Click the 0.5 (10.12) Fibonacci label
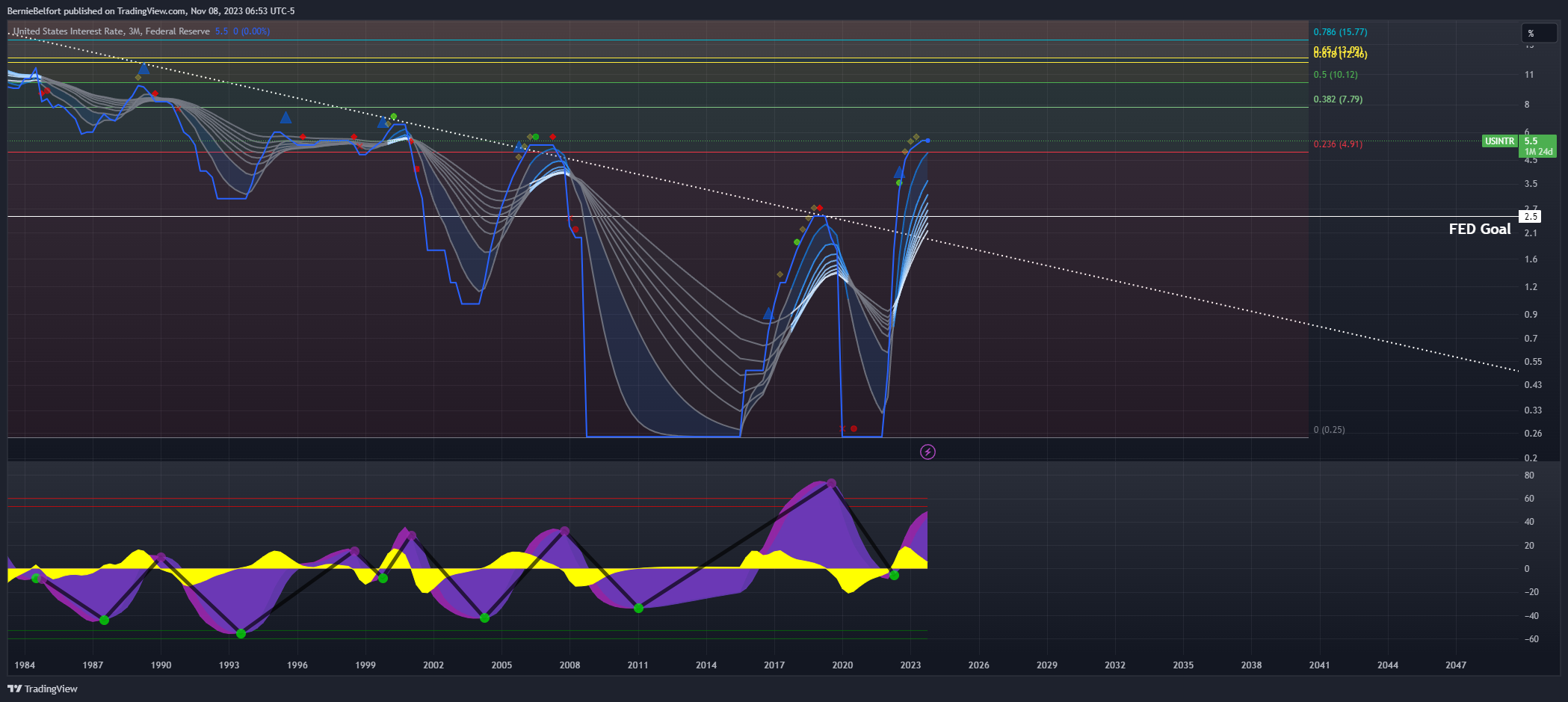 pos(1336,75)
